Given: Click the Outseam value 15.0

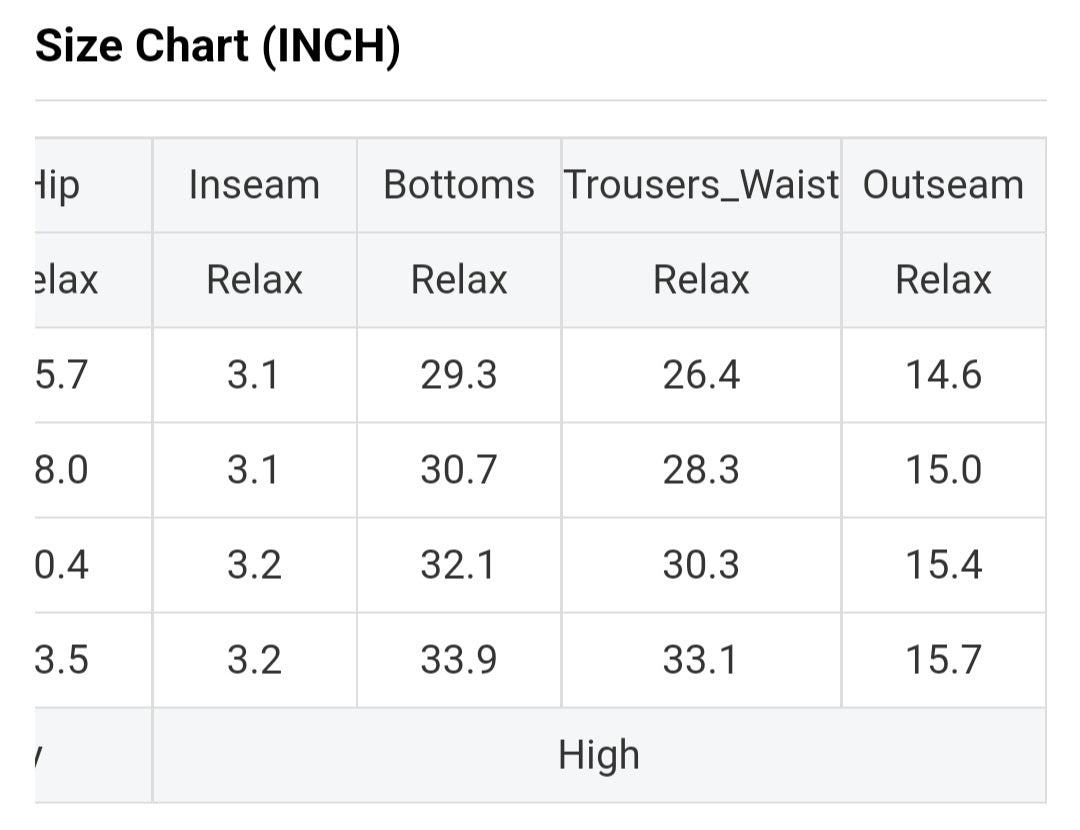Looking at the screenshot, I should coord(943,470).
